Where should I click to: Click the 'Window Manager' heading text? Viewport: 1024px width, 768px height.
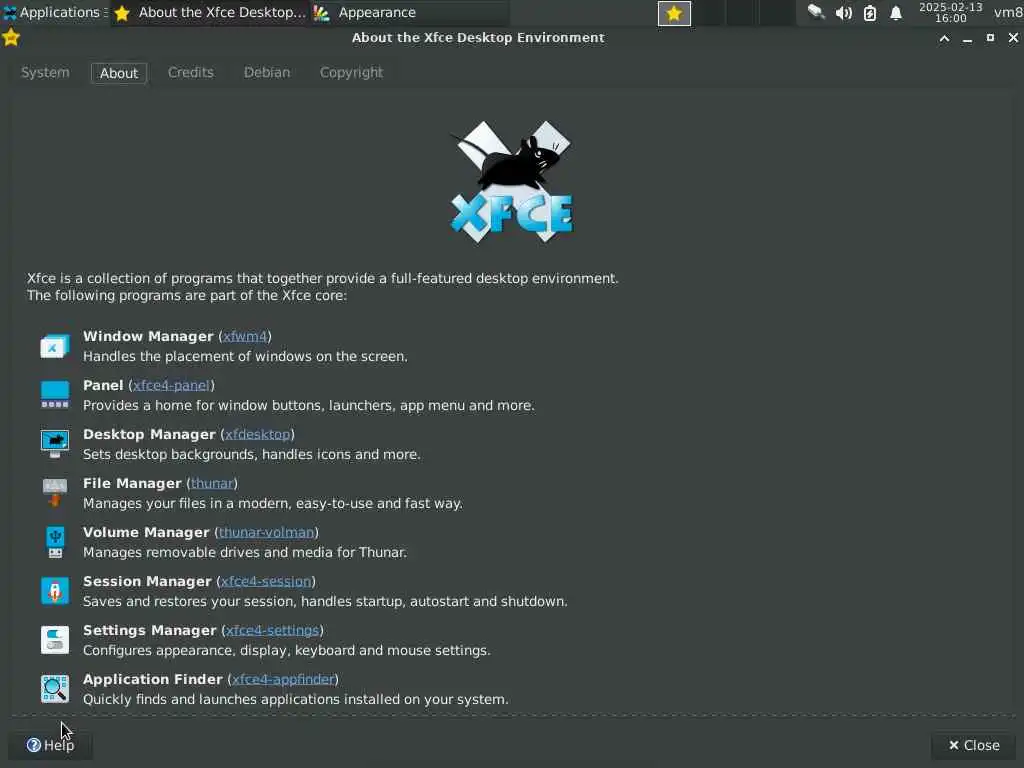point(148,336)
